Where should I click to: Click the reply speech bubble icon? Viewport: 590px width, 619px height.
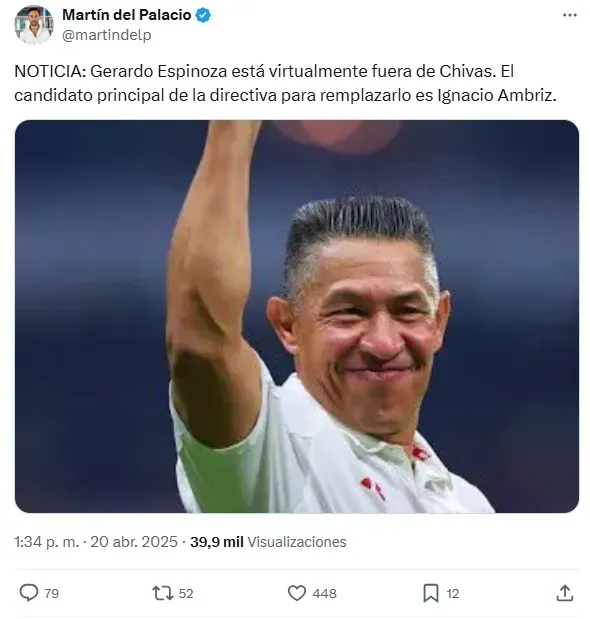click(29, 593)
